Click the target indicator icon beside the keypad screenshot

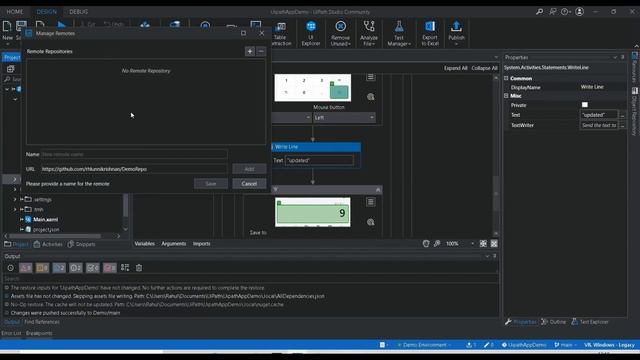tap(371, 97)
